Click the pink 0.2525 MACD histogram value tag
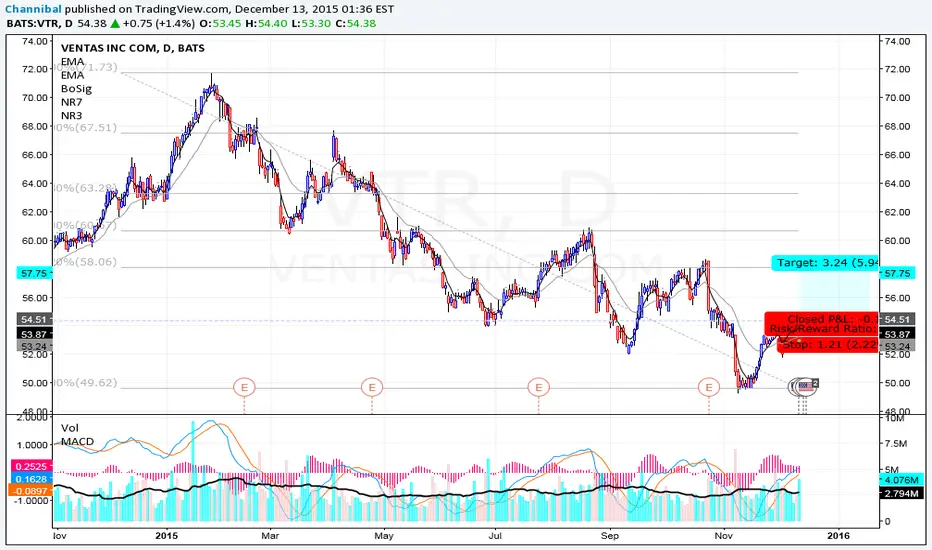 point(32,467)
